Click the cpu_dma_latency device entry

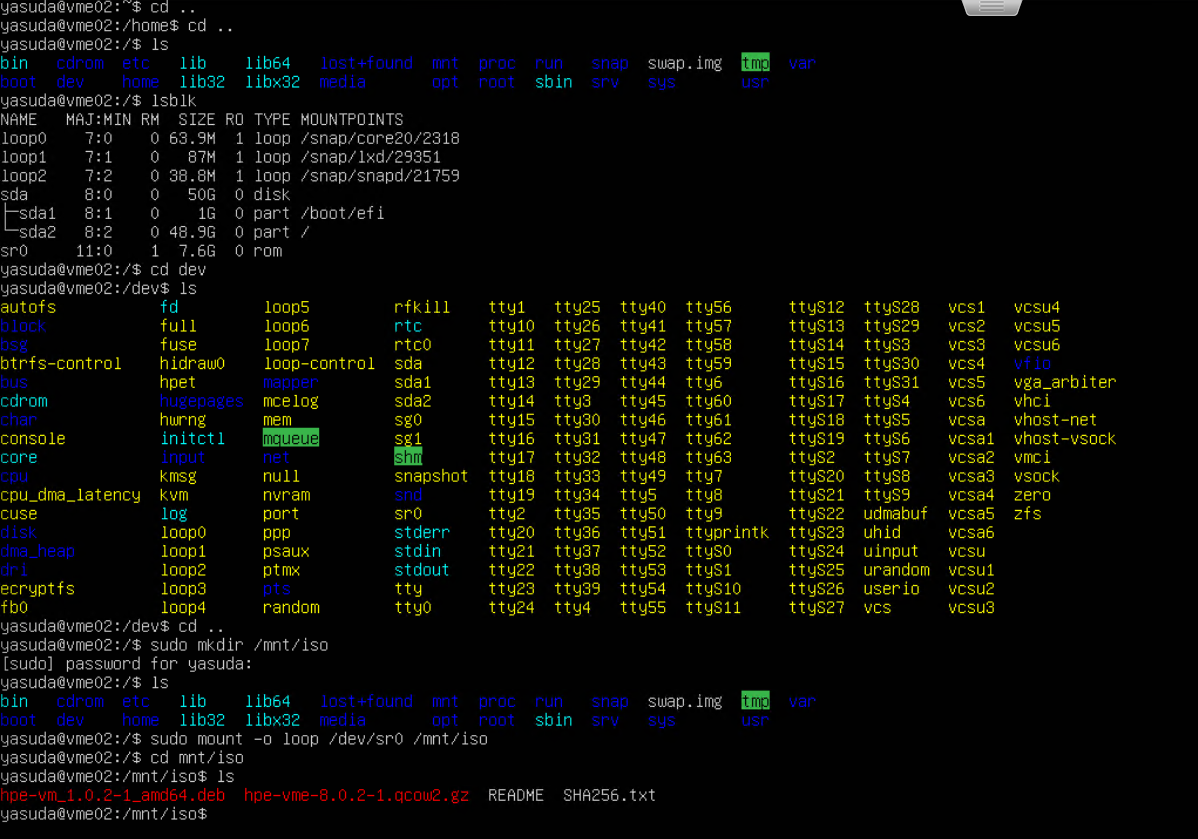click(x=70, y=495)
